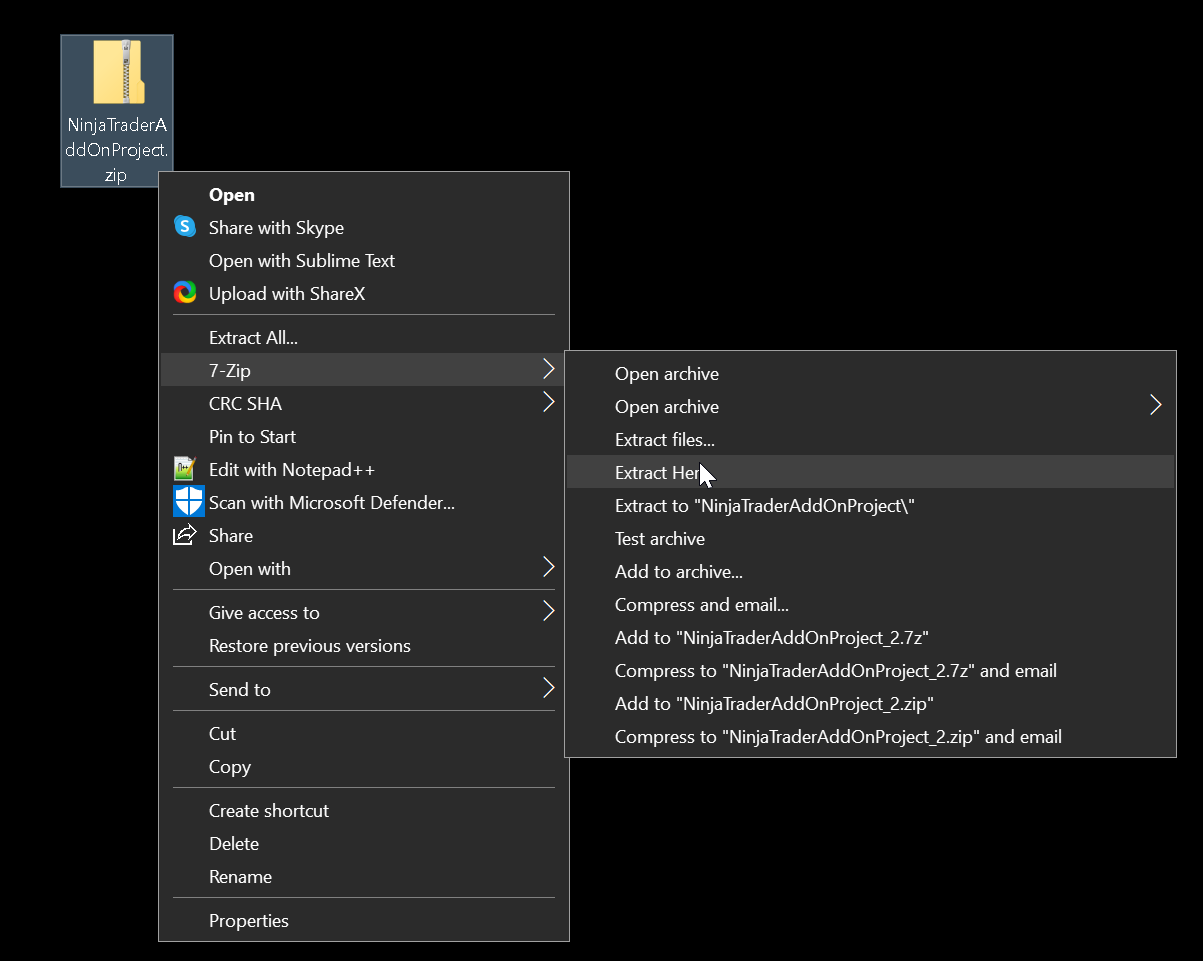1203x961 pixels.
Task: Click the Microsoft Defender shield icon
Action: (188, 502)
